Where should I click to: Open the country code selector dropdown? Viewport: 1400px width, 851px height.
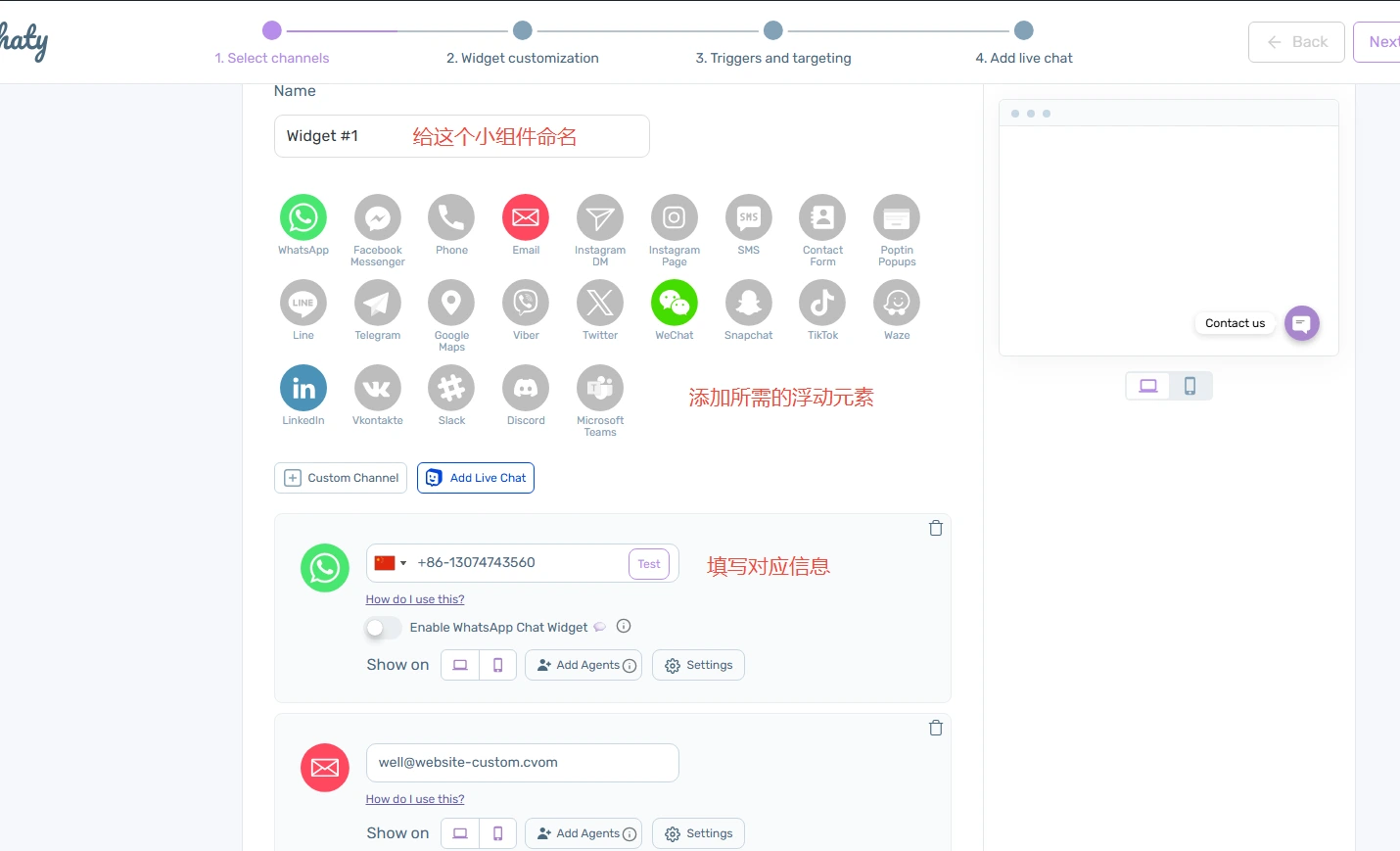click(391, 563)
